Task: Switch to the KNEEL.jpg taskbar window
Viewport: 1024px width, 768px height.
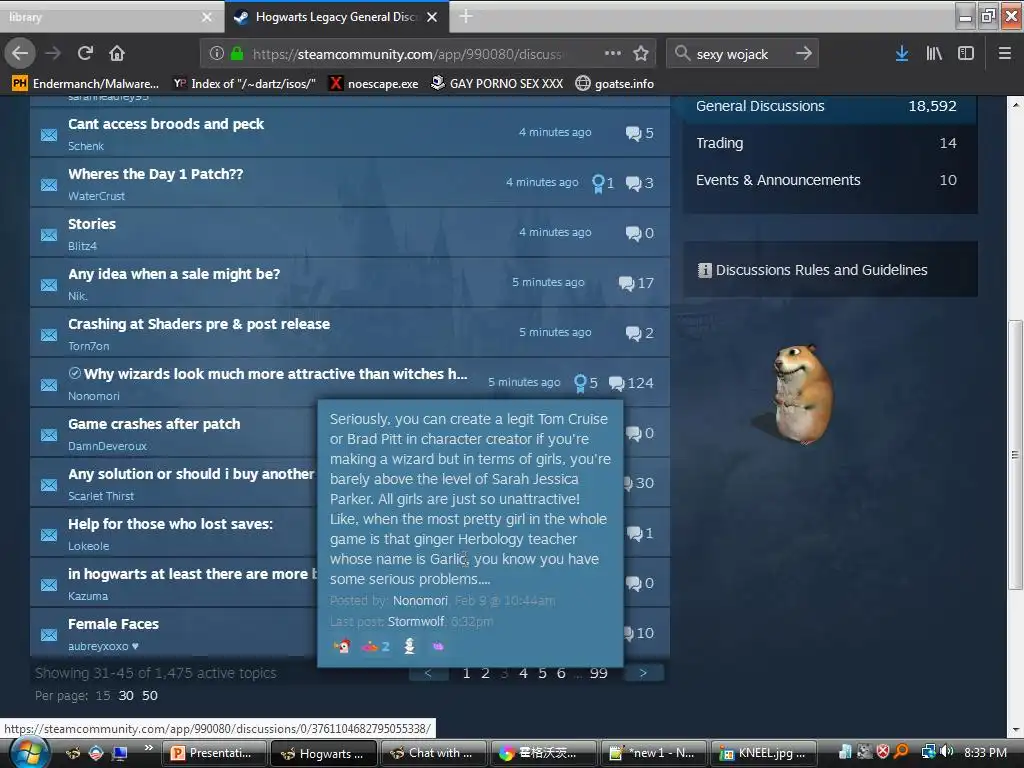Action: pos(764,753)
